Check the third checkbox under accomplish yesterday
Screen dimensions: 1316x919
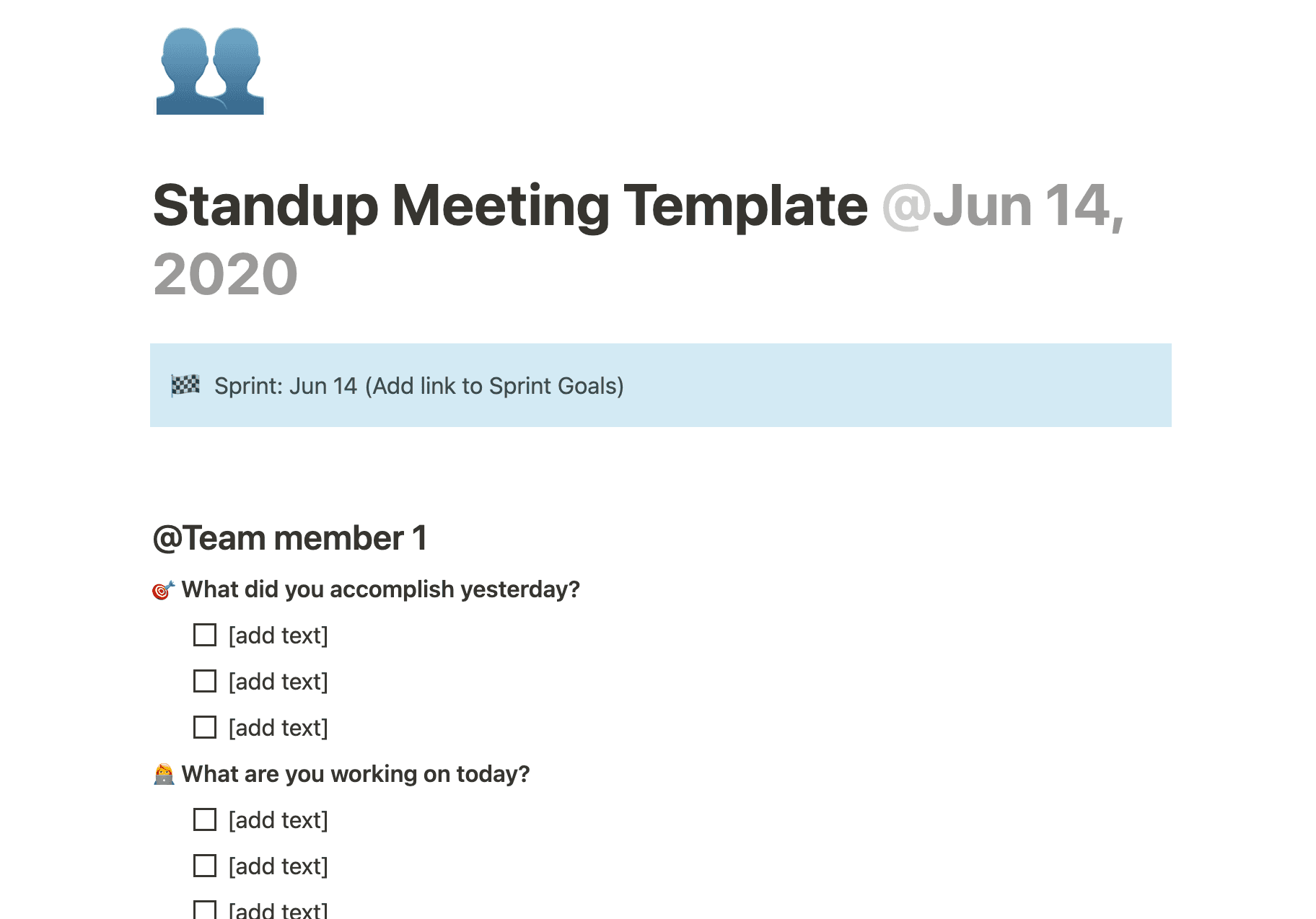click(204, 727)
